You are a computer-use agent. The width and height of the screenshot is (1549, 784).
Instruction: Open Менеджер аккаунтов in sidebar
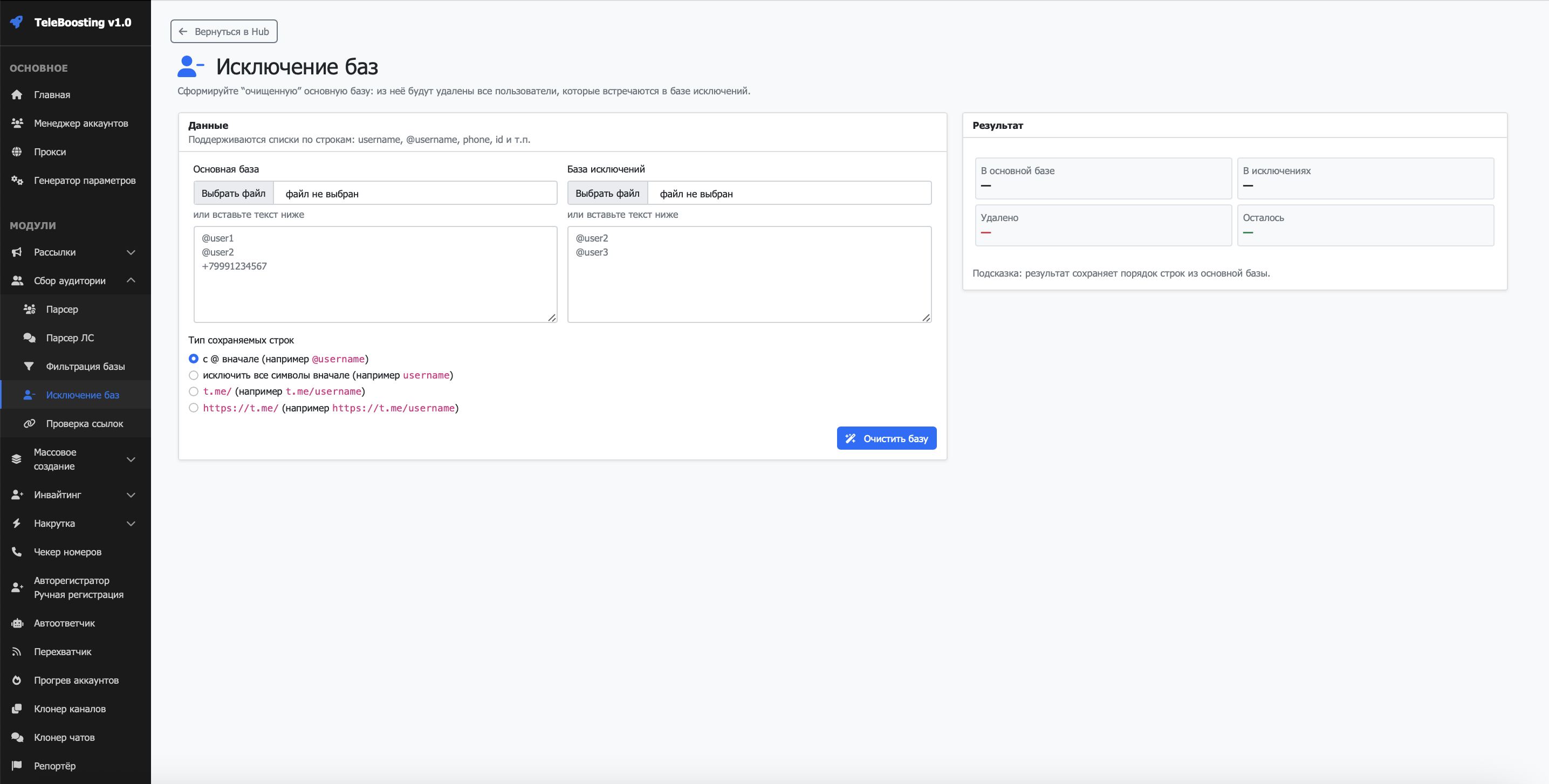[x=80, y=123]
